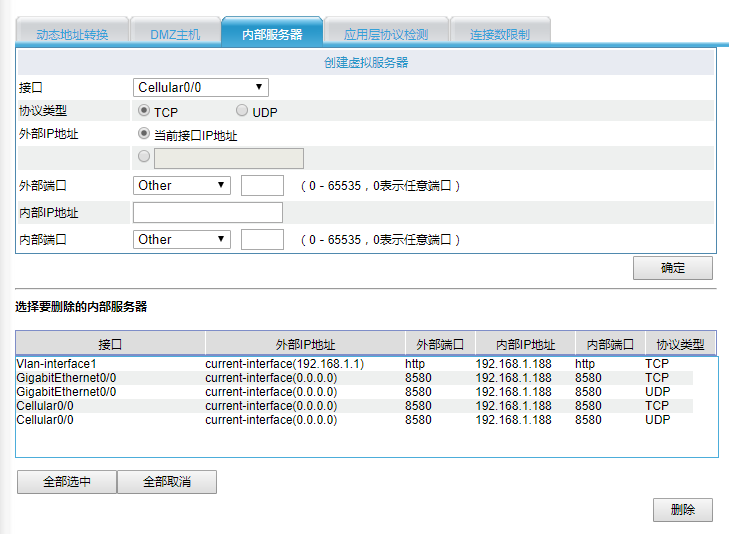729x534 pixels.
Task: Click the custom external IP address field
Action: 229,158
